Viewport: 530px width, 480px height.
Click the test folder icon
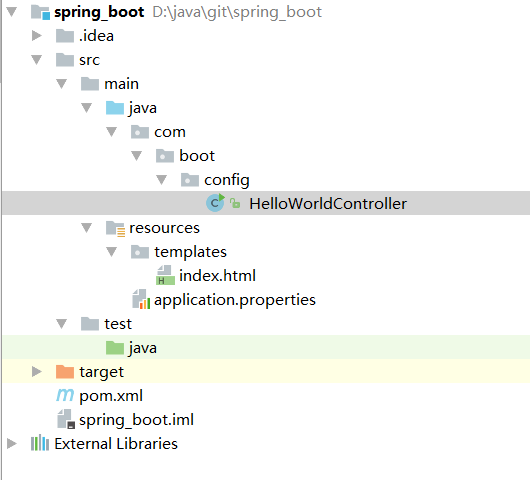coord(90,324)
